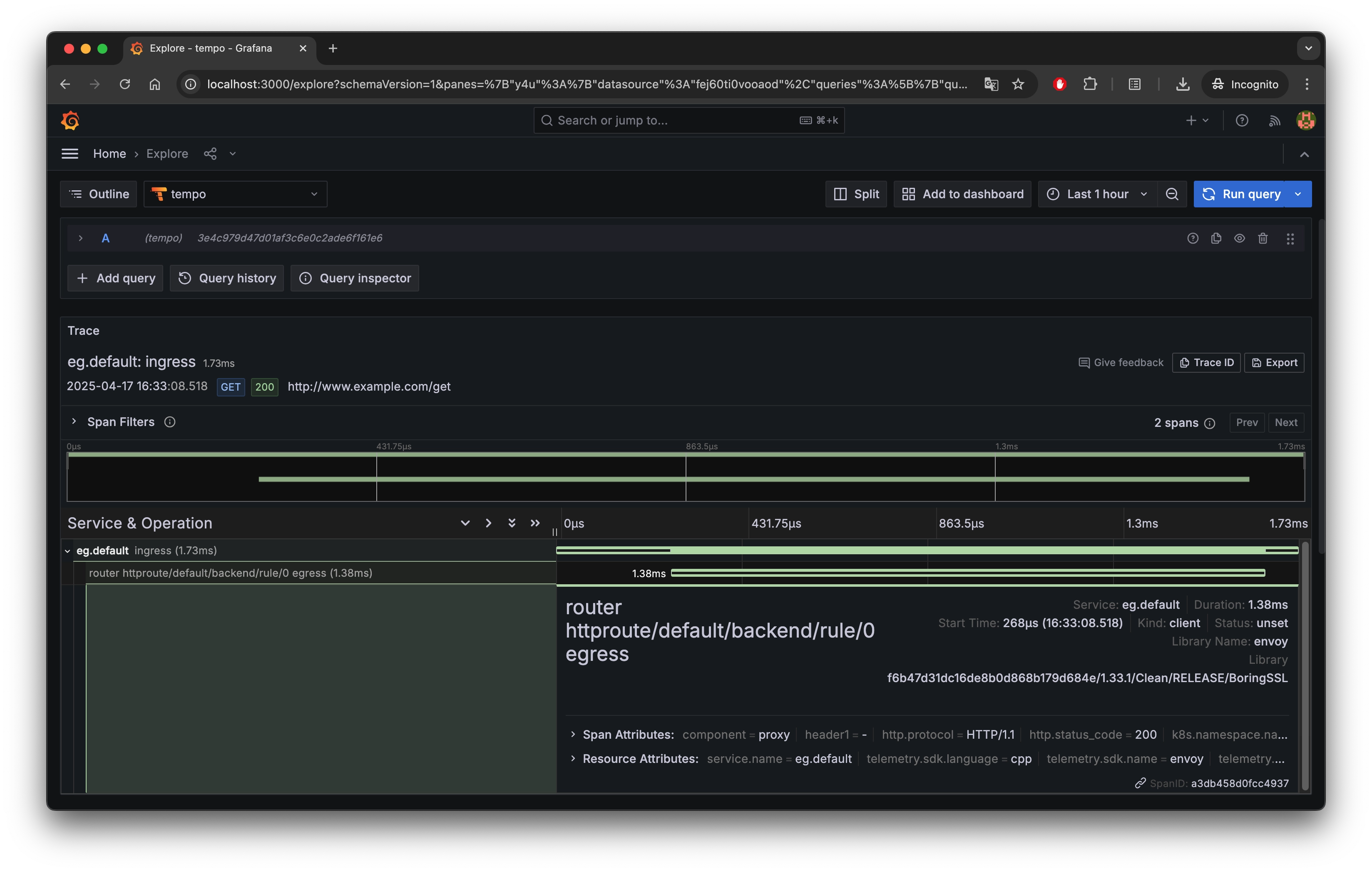Click the Explore breadcrumb
The height and width of the screenshot is (872, 1372).
click(x=167, y=154)
